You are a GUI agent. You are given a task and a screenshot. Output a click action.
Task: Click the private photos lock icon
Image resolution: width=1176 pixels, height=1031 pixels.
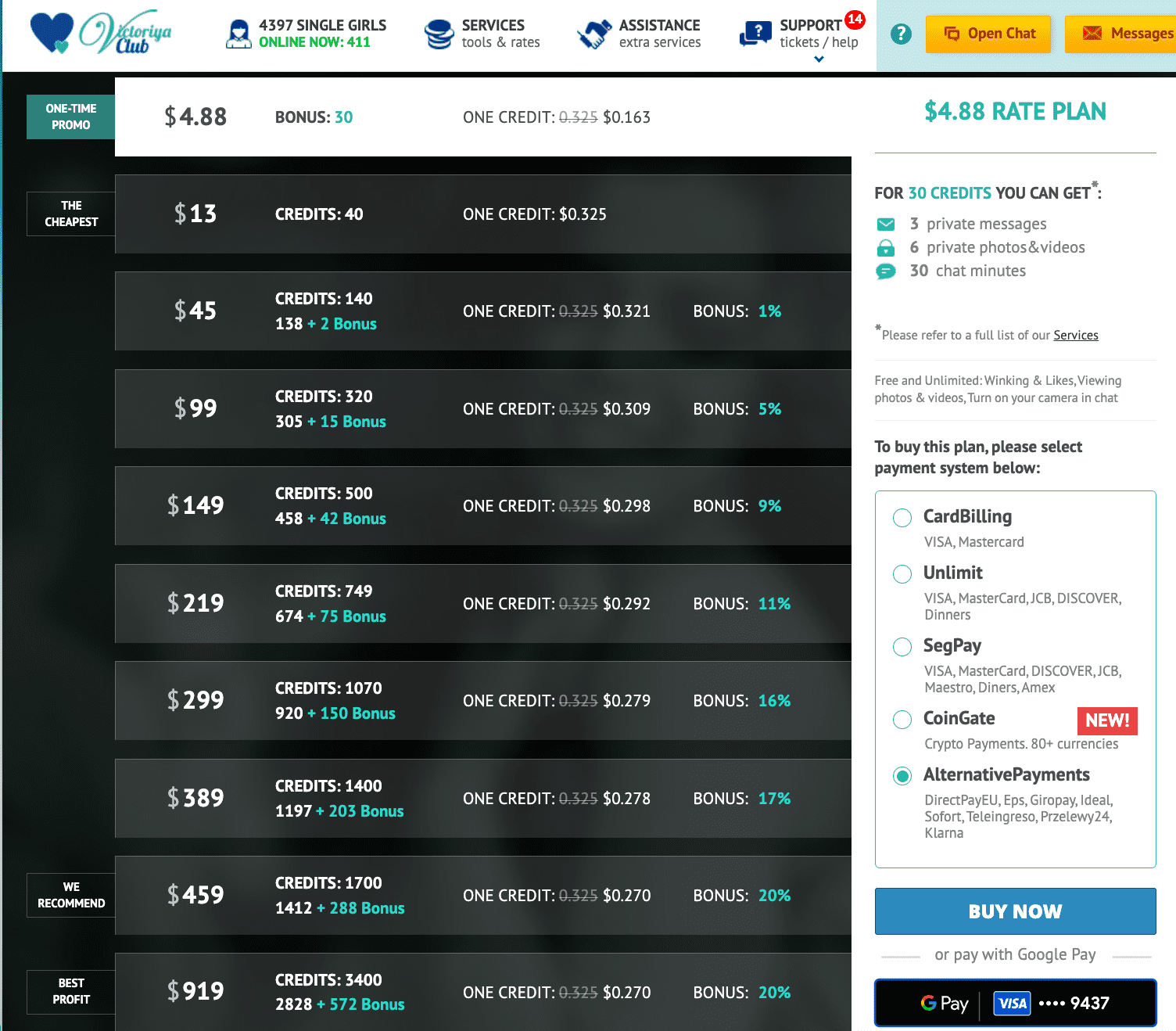pos(885,248)
